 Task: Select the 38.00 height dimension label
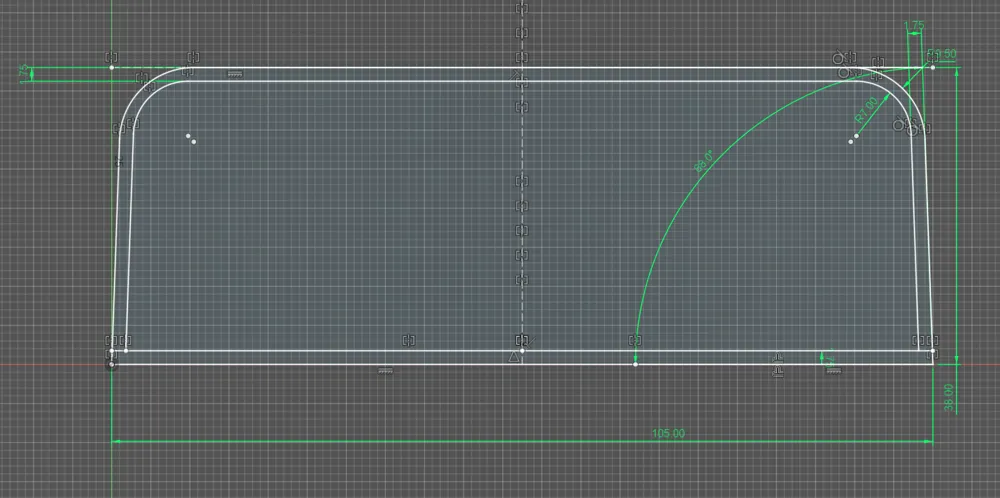click(x=949, y=398)
